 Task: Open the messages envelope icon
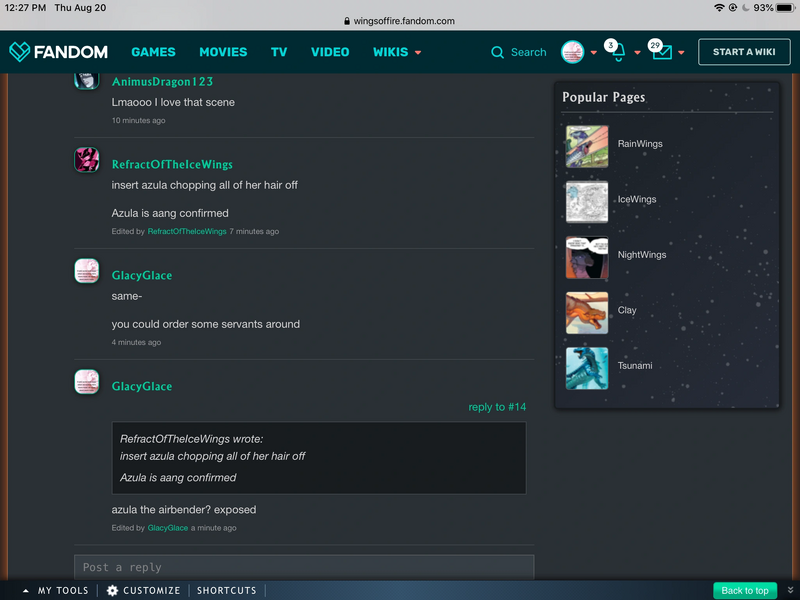point(661,52)
